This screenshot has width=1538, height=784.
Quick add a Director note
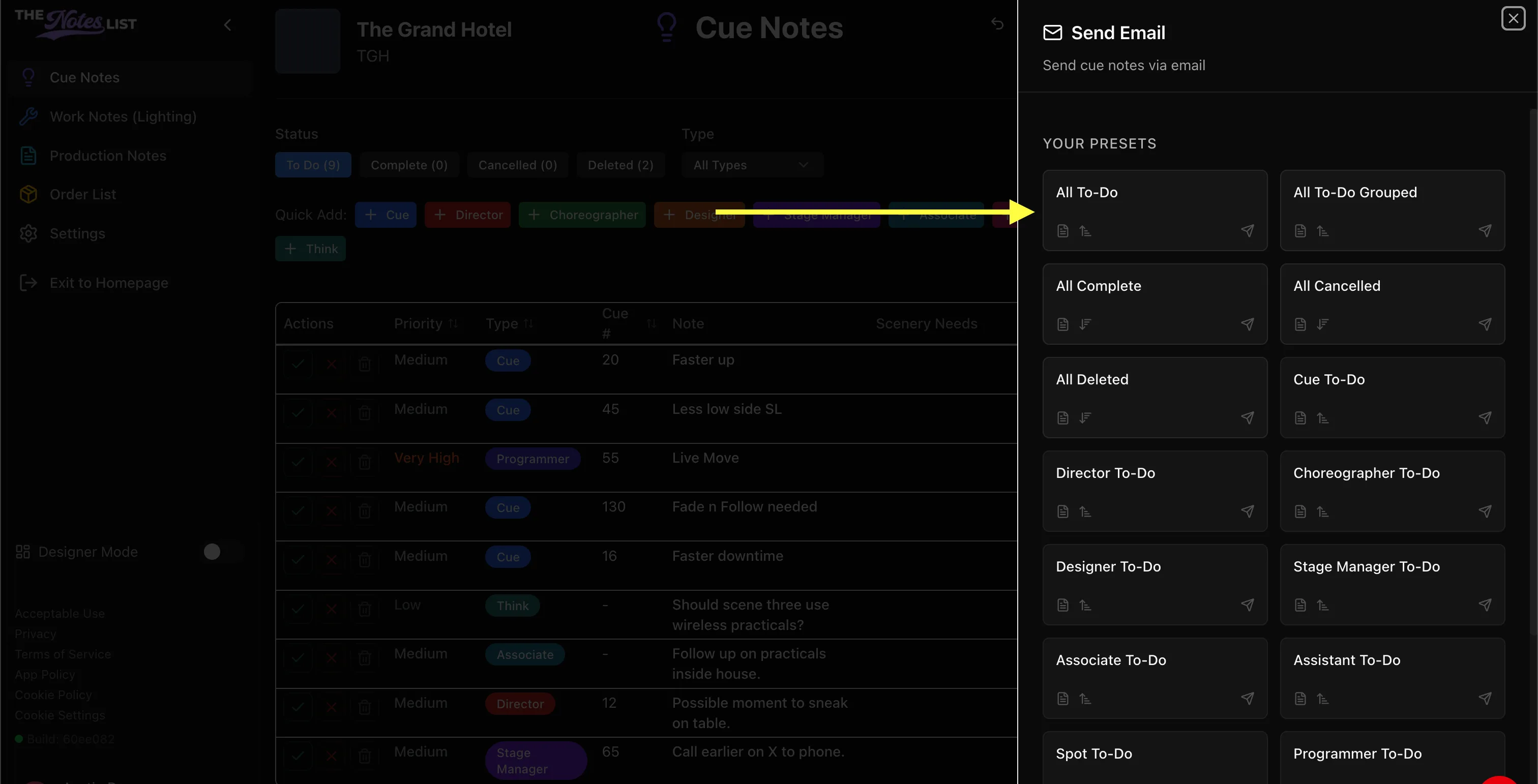coord(467,215)
